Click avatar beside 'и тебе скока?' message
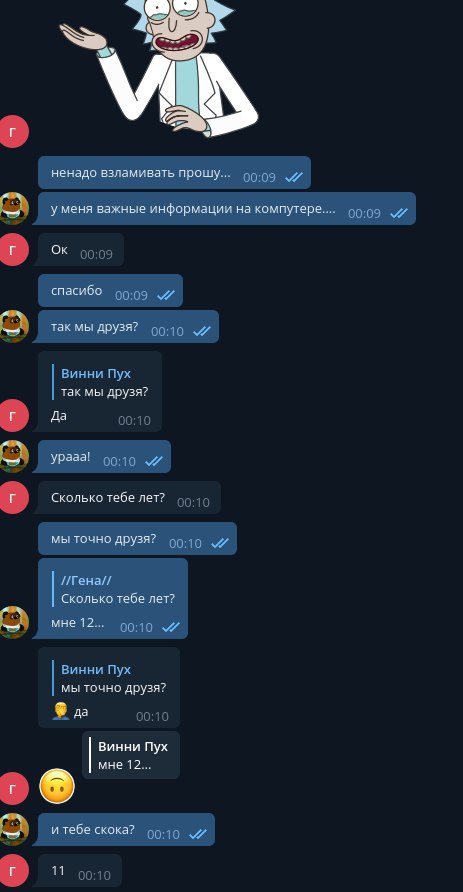The width and height of the screenshot is (463, 892). click(x=13, y=829)
